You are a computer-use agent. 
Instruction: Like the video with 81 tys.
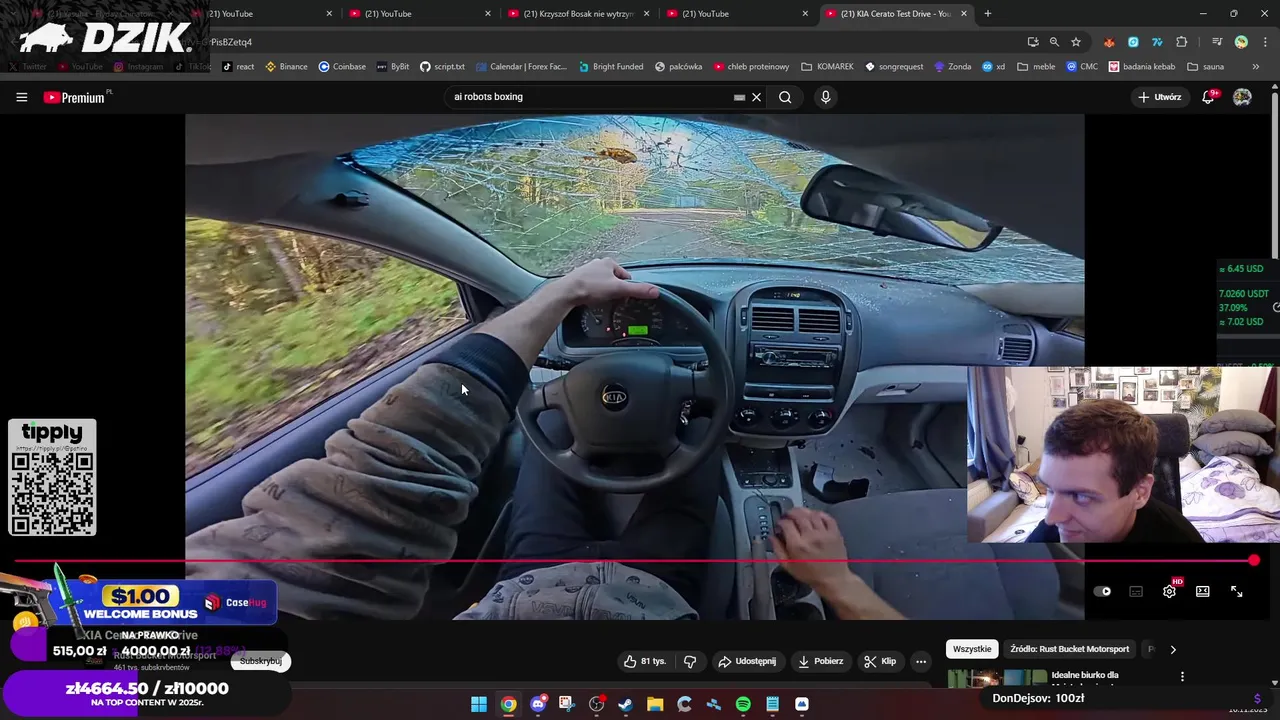point(645,661)
